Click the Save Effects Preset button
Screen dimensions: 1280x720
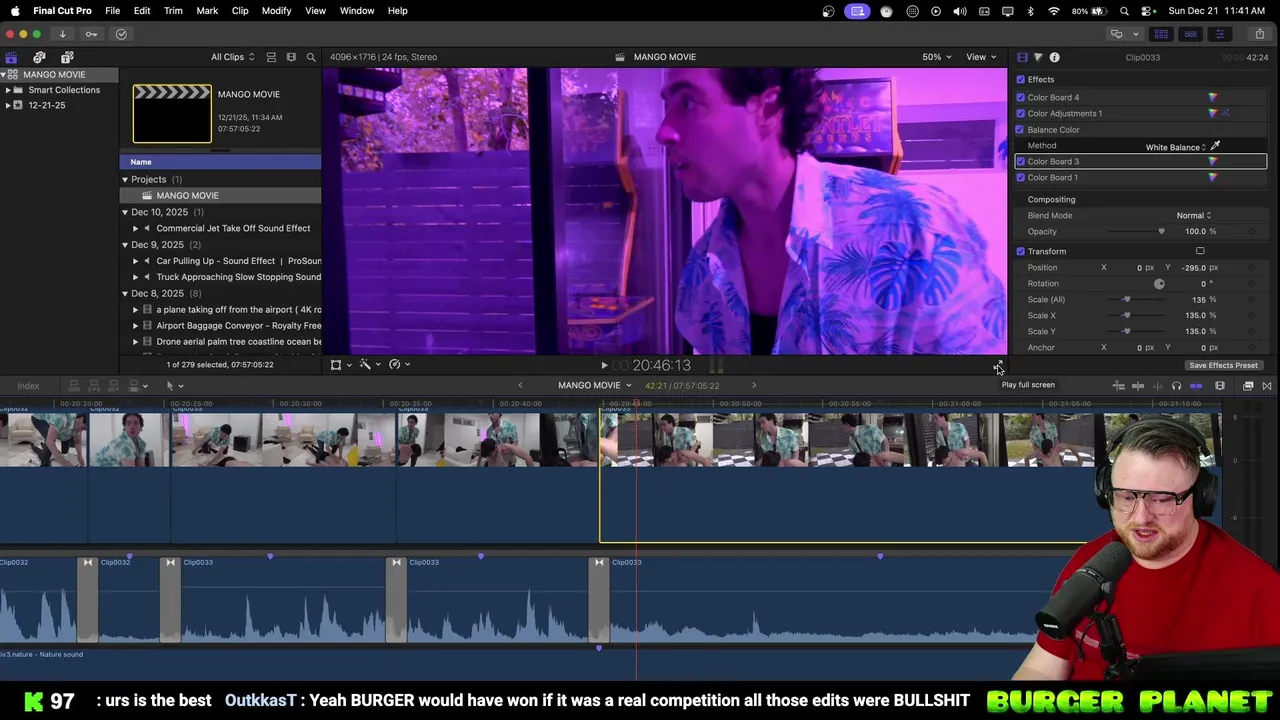[1223, 365]
